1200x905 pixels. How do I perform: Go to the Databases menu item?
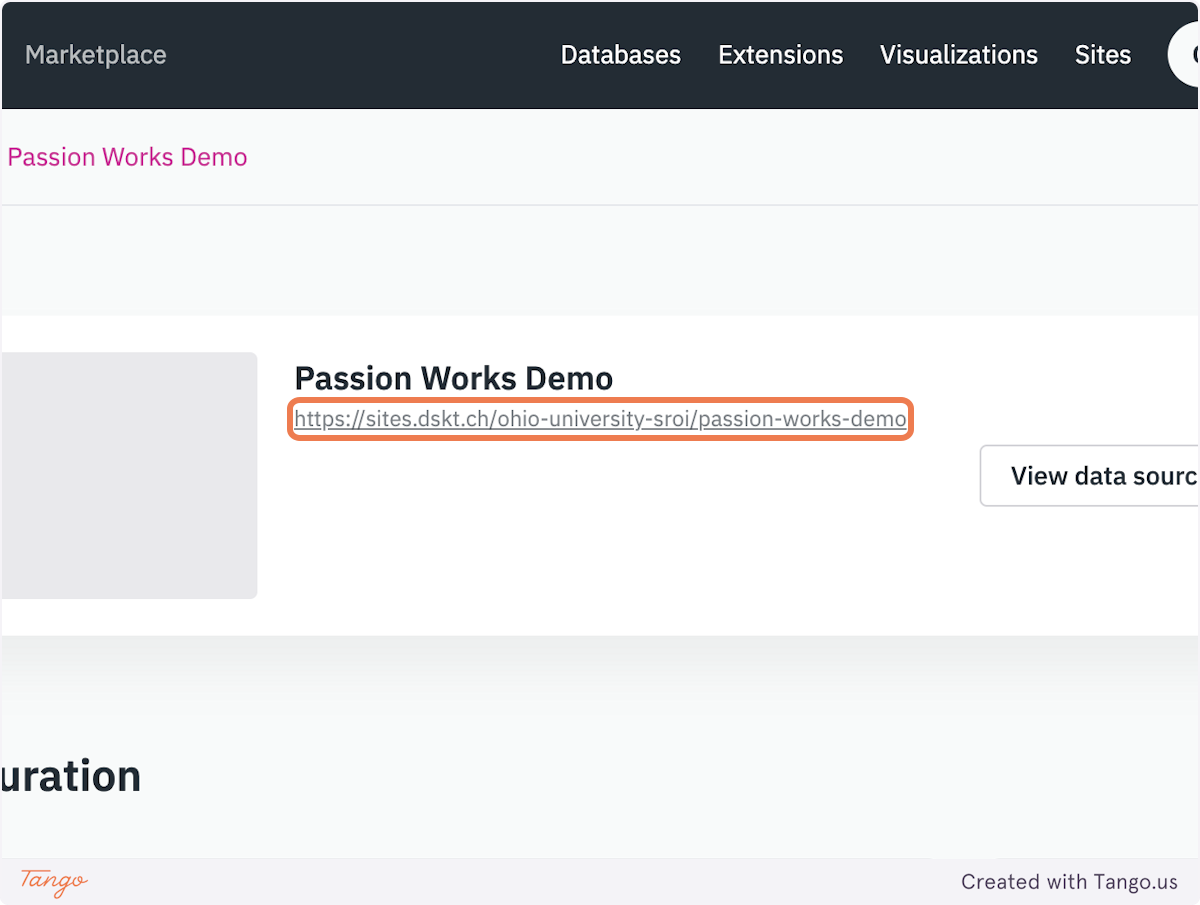[x=620, y=55]
